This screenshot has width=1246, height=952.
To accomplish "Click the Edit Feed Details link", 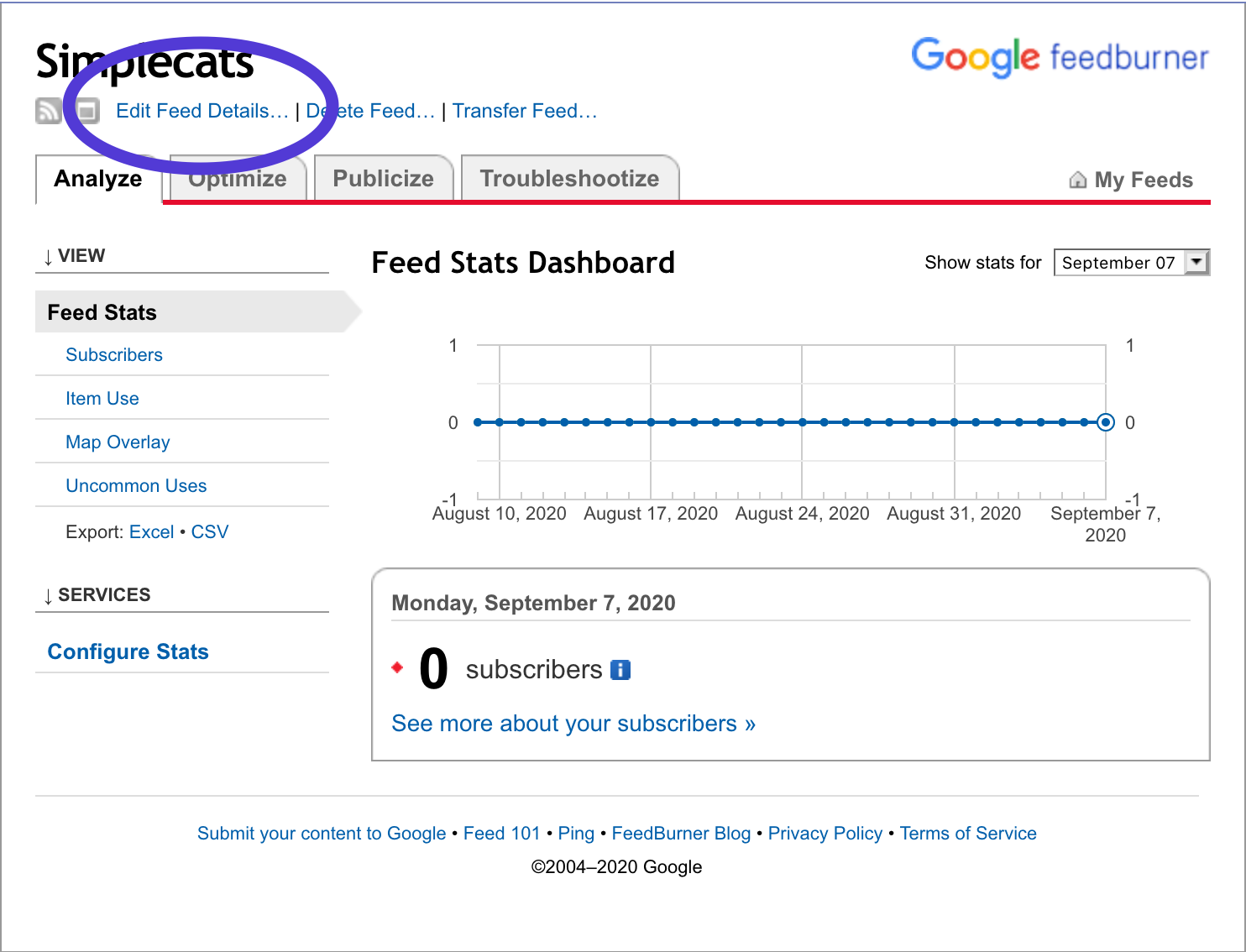I will click(202, 111).
